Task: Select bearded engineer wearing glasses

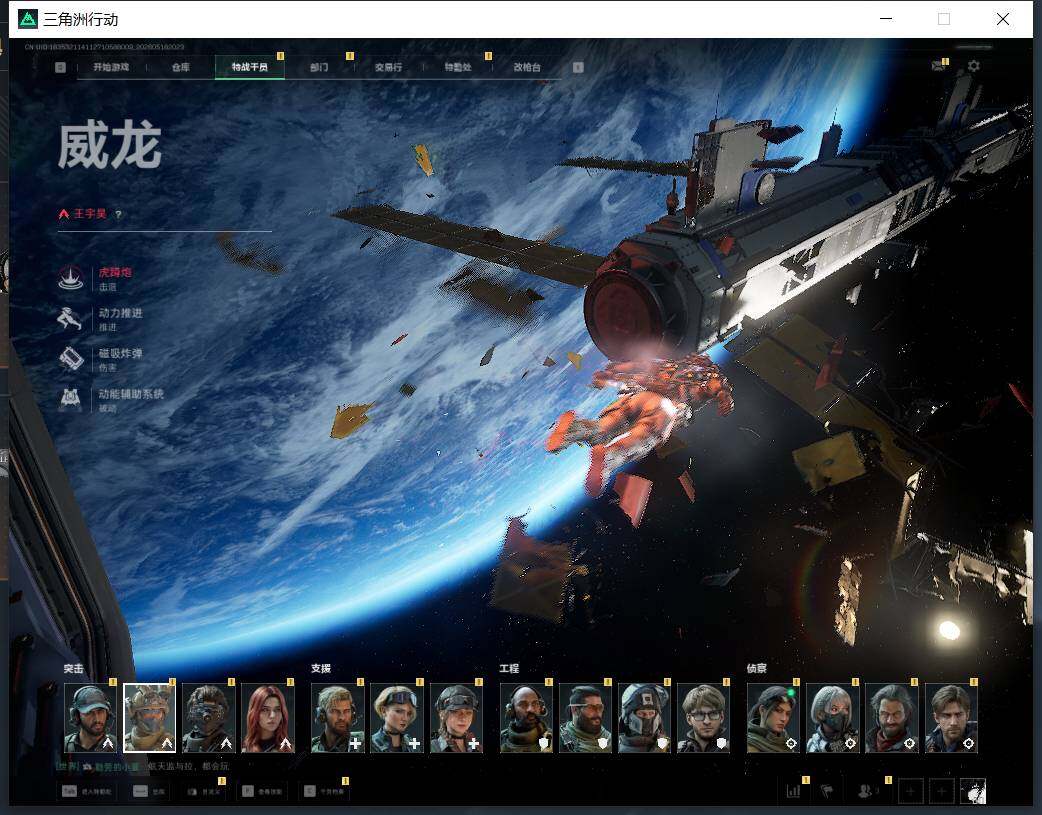Action: coord(585,718)
